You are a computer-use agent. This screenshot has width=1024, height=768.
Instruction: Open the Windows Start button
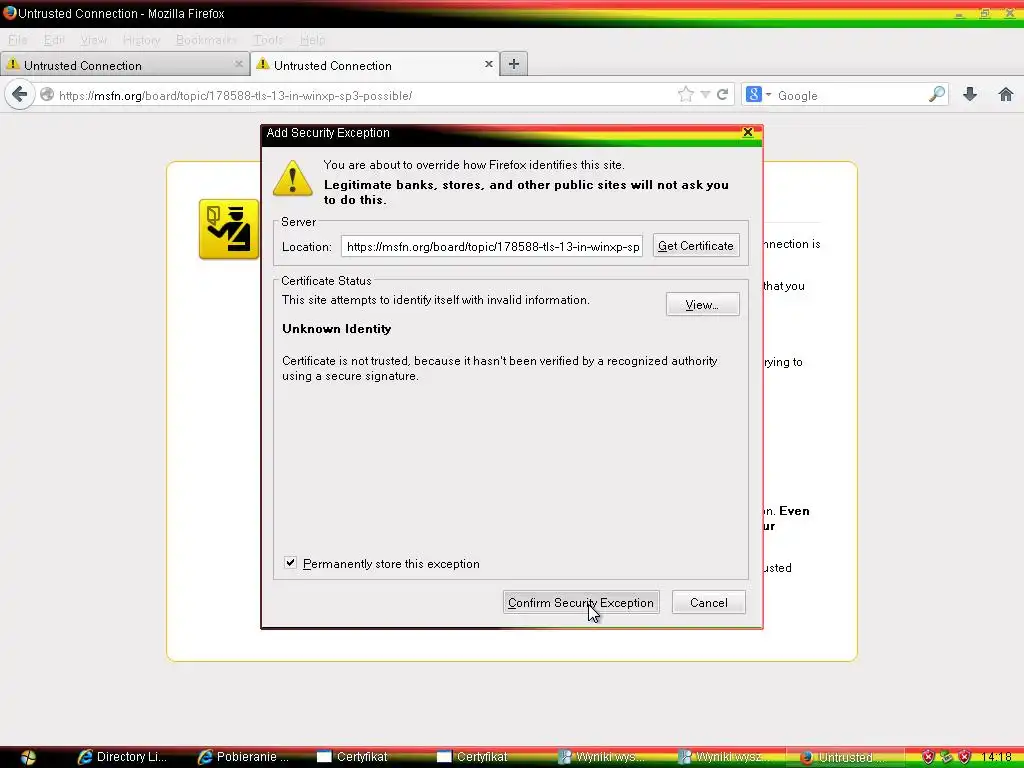(28, 756)
